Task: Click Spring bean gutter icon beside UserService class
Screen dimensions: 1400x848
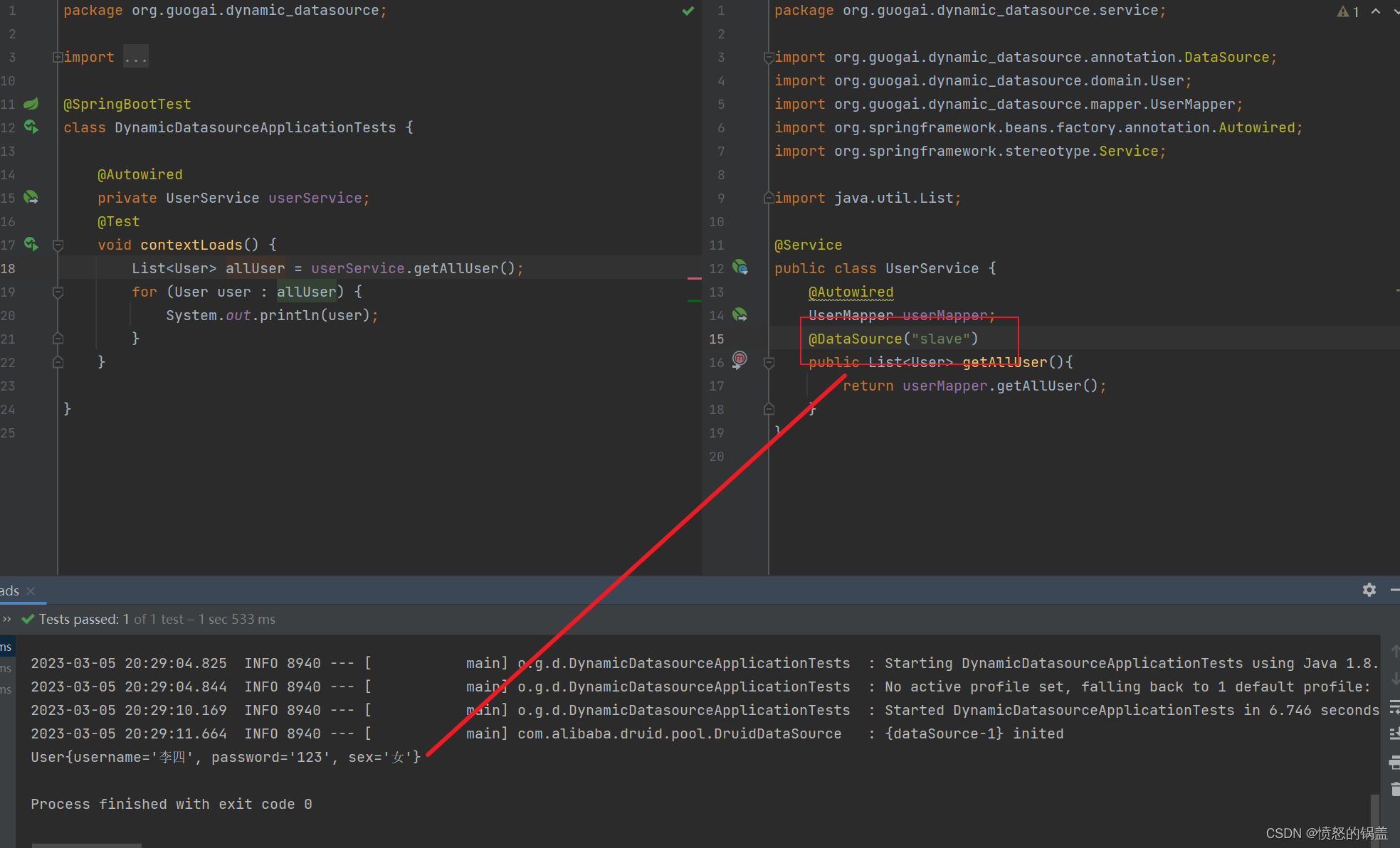Action: (x=740, y=267)
